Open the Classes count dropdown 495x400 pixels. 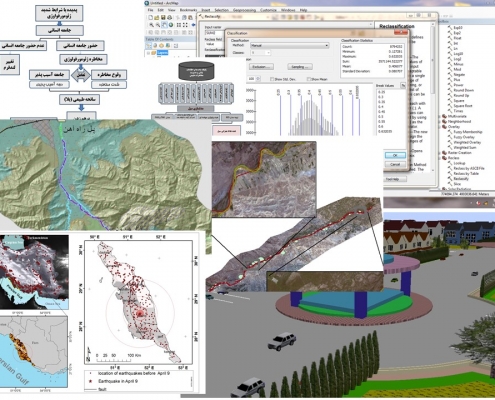pyautogui.click(x=260, y=53)
